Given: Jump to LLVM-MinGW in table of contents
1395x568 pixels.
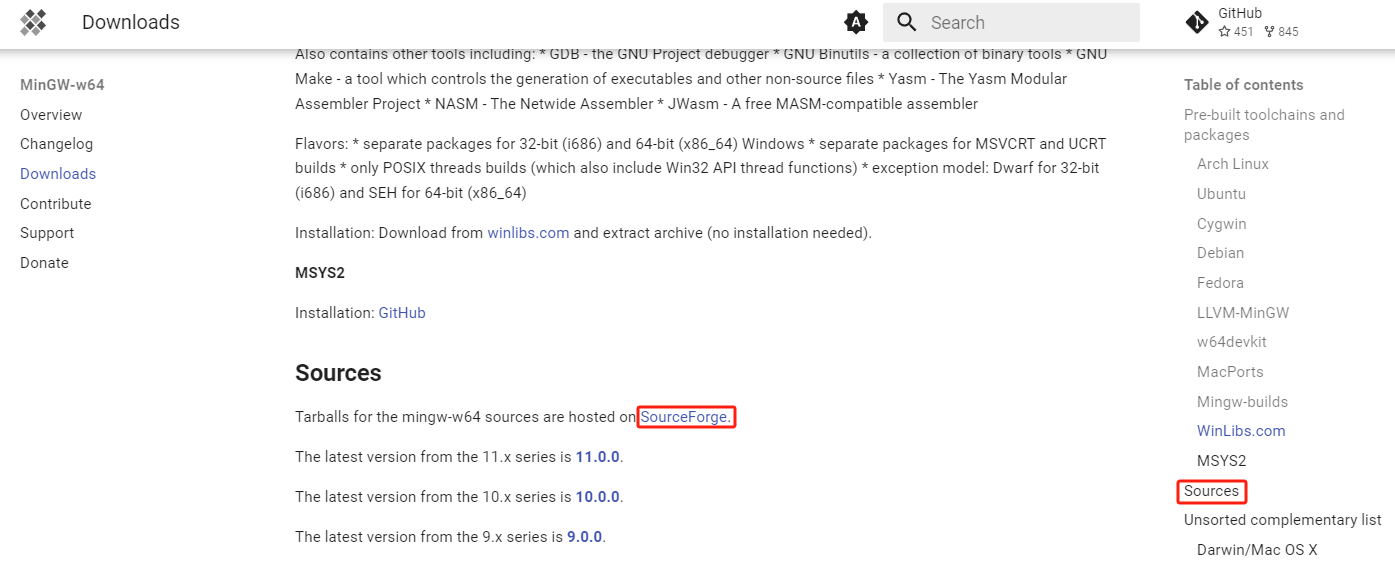Looking at the screenshot, I should click(x=1243, y=313).
